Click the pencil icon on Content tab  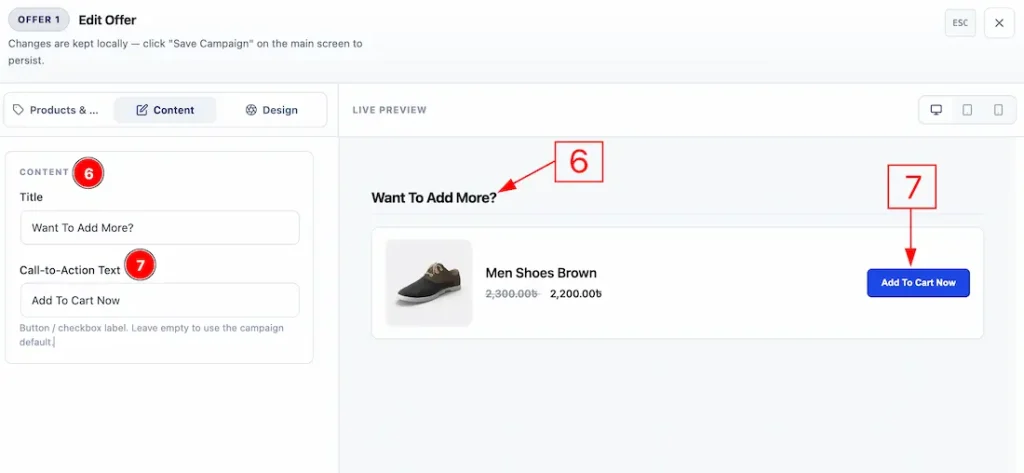[142, 110]
